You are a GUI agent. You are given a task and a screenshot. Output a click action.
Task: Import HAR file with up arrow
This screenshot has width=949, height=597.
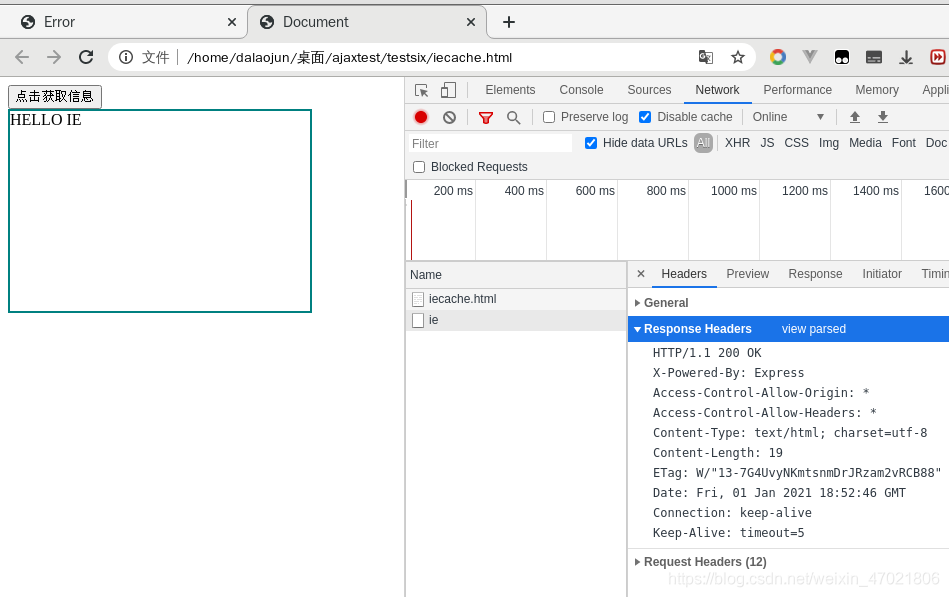pyautogui.click(x=855, y=117)
